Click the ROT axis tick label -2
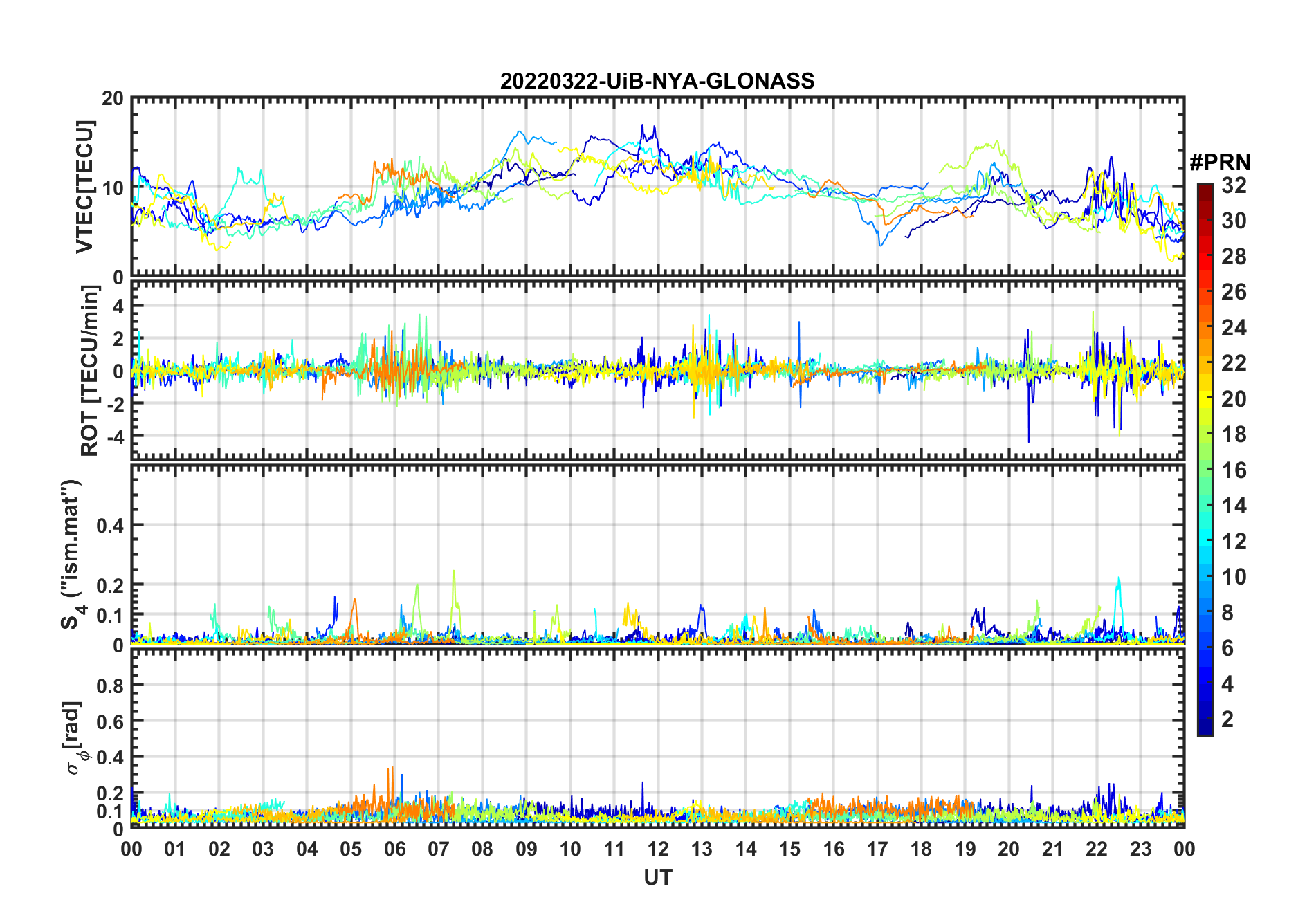 (114, 403)
